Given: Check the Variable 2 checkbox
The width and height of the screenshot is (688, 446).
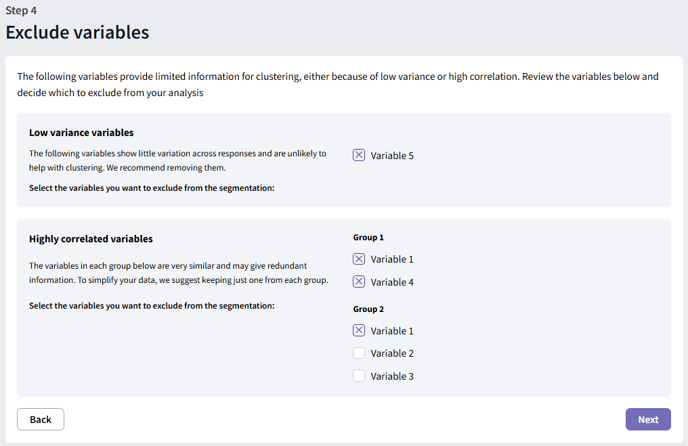Looking at the screenshot, I should [x=359, y=353].
